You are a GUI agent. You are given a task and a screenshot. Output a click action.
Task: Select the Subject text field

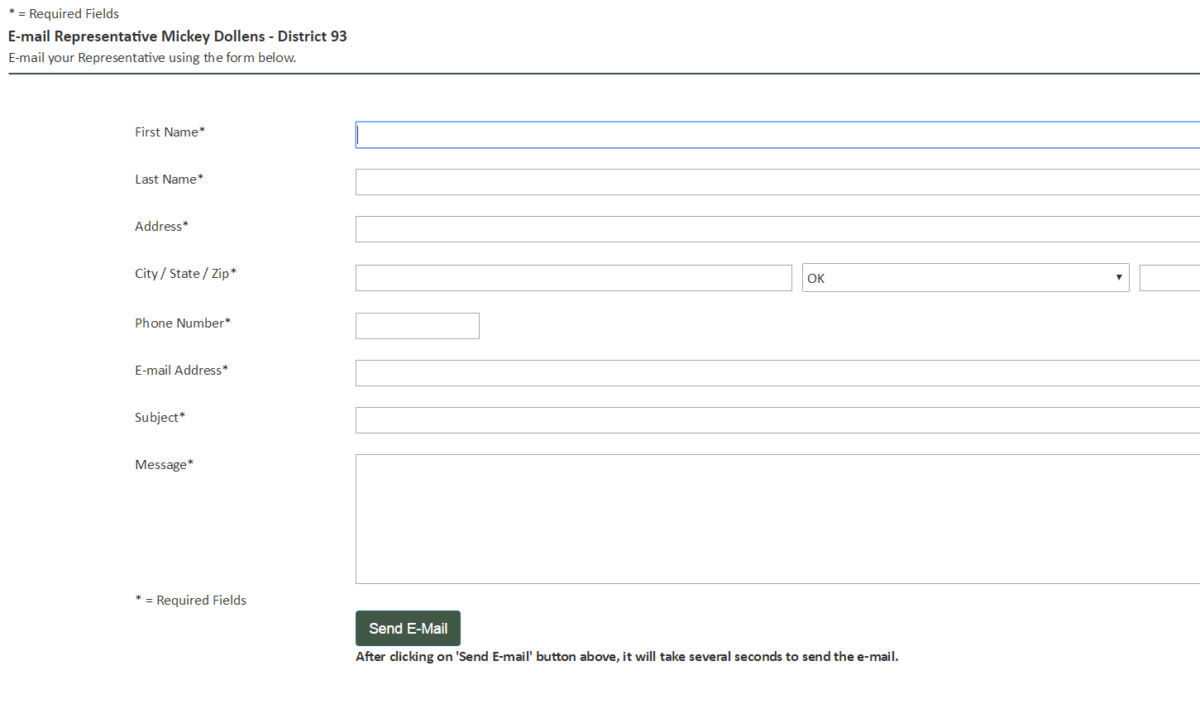[776, 420]
